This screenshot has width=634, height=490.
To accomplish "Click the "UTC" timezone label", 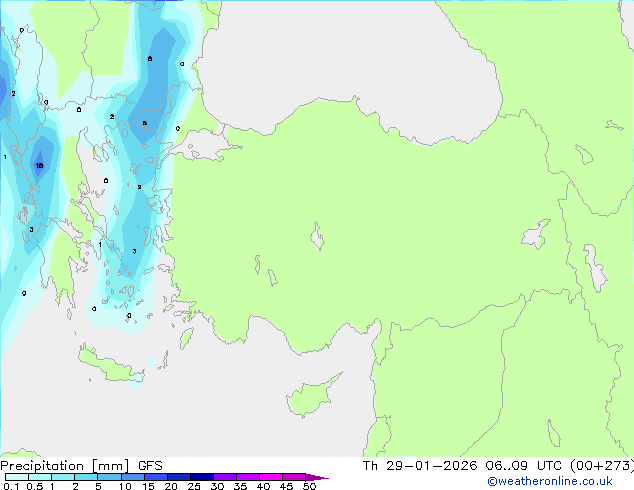I will pyautogui.click(x=549, y=466).
